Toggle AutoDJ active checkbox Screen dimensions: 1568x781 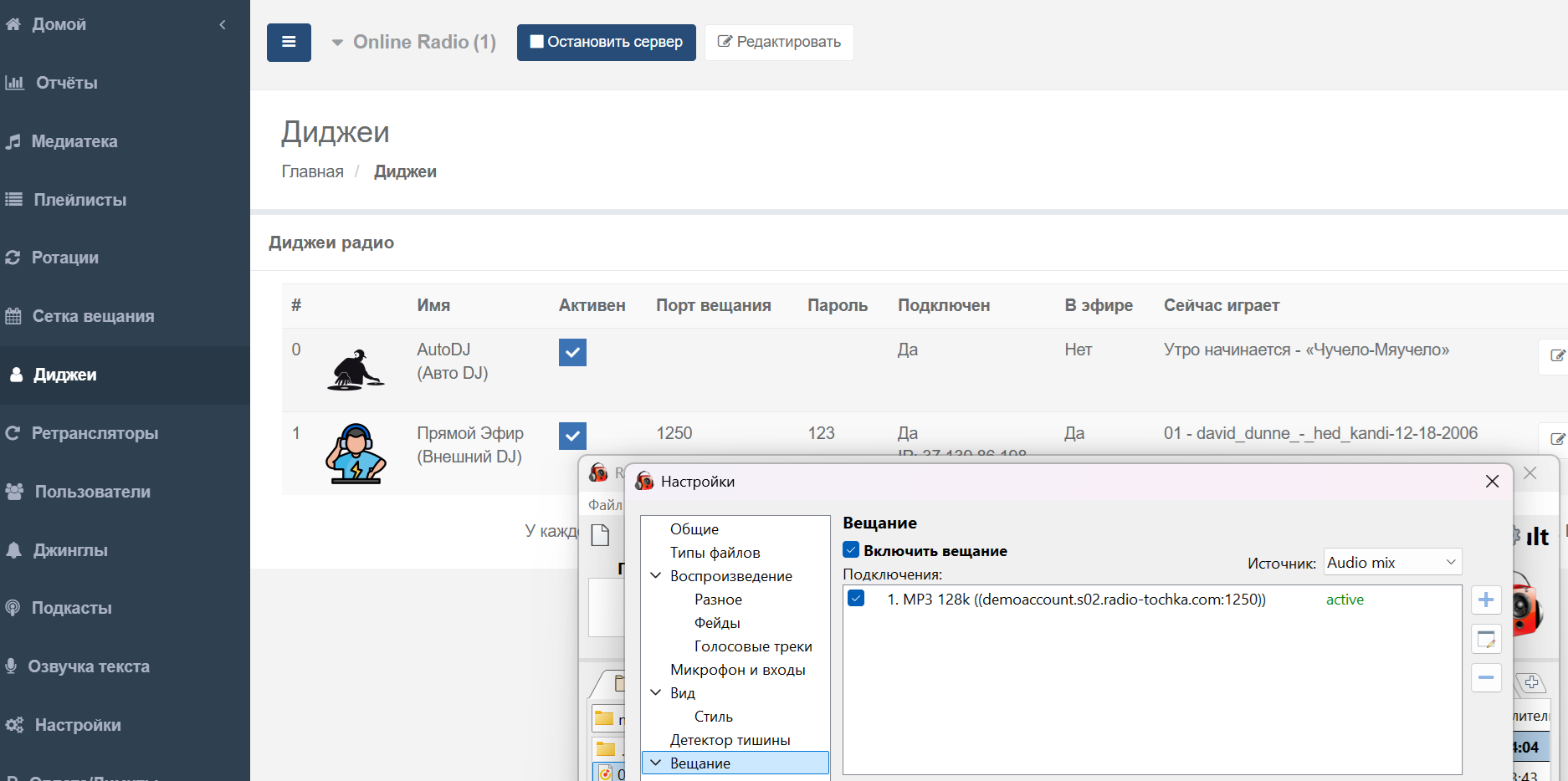point(572,353)
